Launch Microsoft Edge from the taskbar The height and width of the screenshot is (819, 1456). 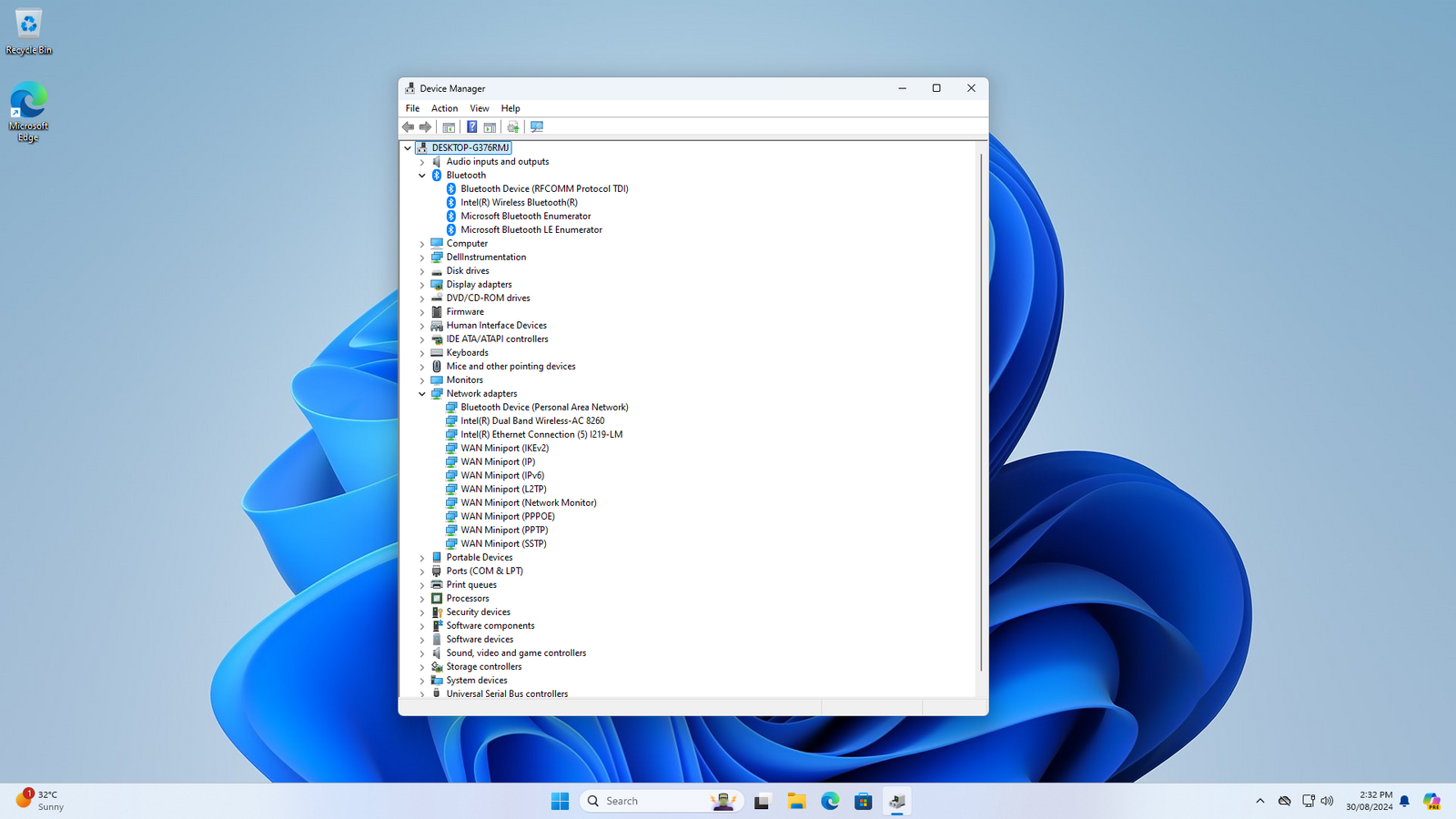pyautogui.click(x=830, y=801)
